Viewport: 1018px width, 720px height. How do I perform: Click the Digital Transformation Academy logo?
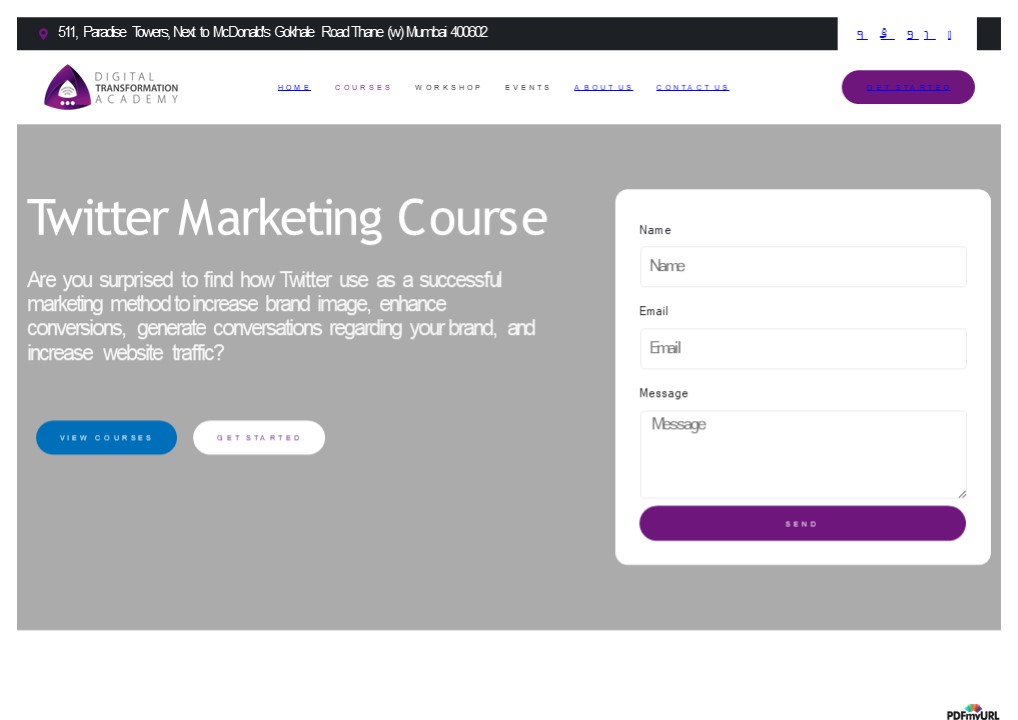(x=112, y=86)
